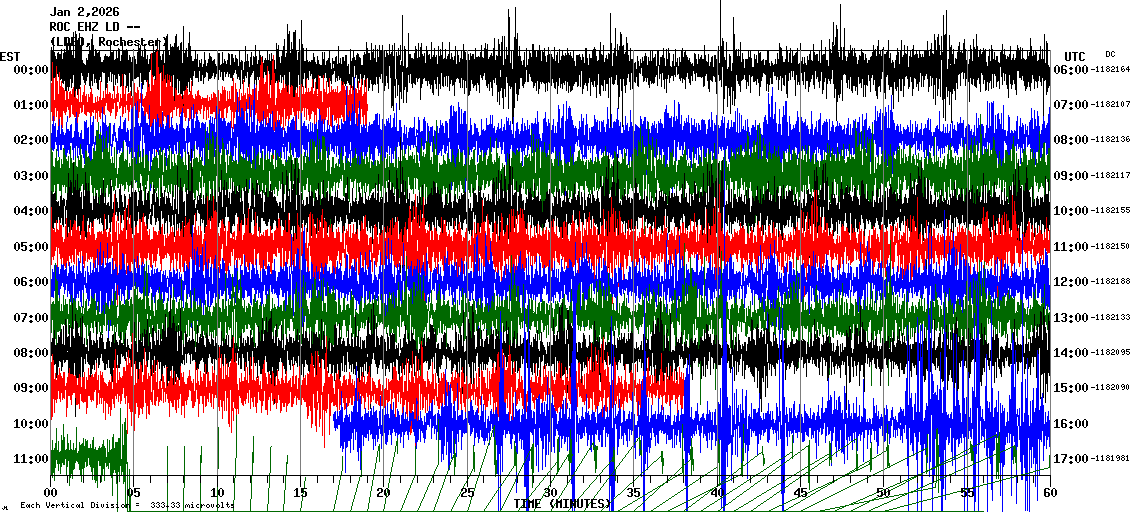Viewport: 1130px width, 519px height.
Task: Click the TIME (MINUTES) axis title
Action: click(x=562, y=504)
